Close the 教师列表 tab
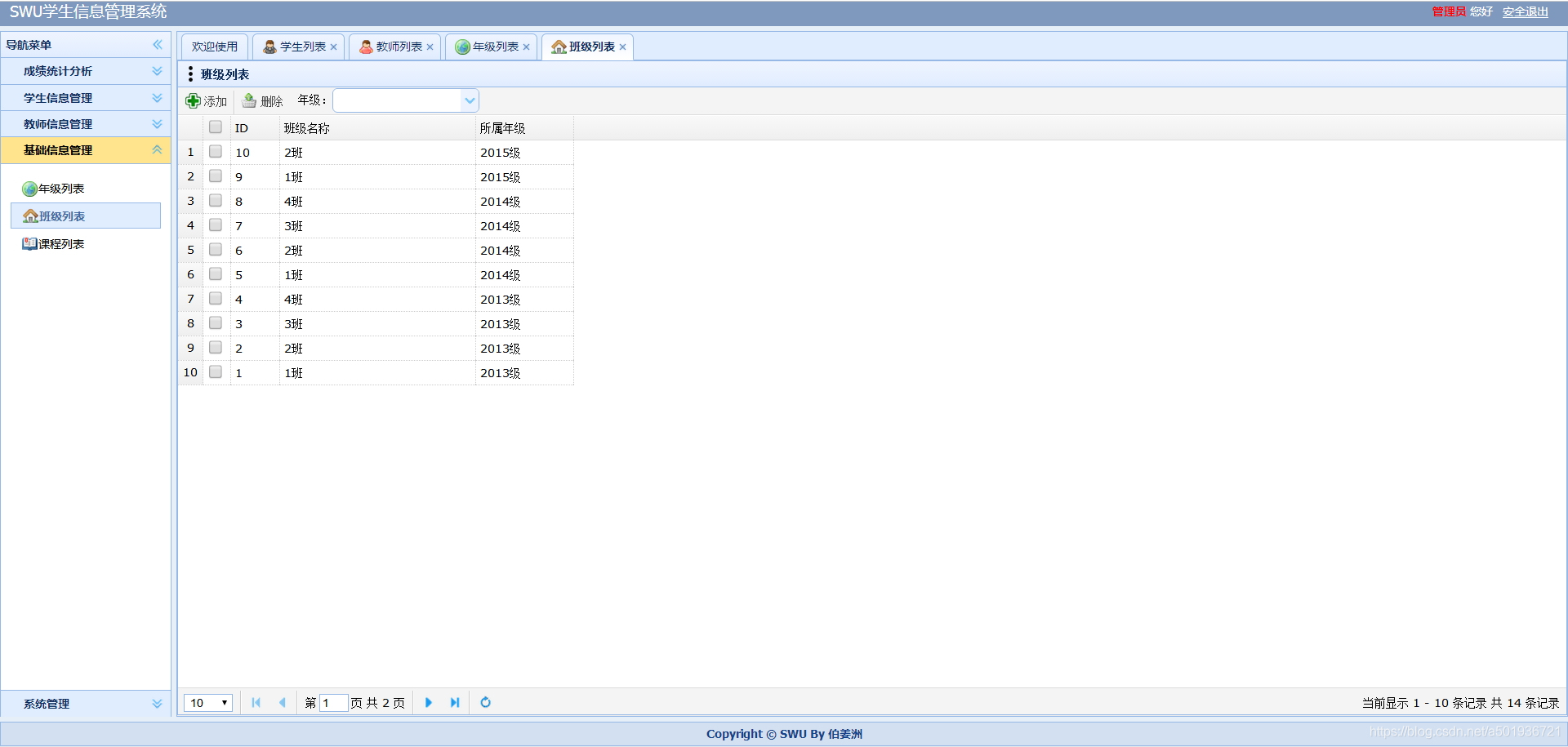This screenshot has height=747, width=1568. [x=430, y=47]
